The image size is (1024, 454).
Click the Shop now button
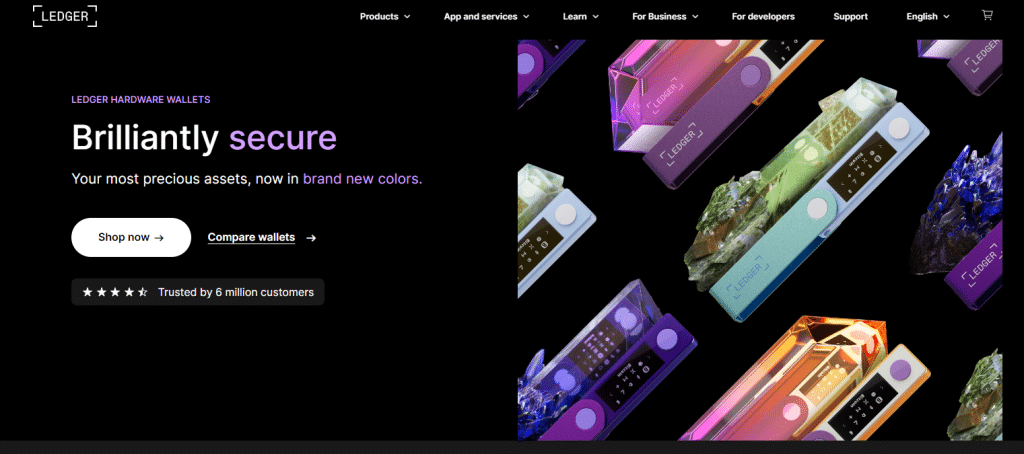tap(131, 237)
